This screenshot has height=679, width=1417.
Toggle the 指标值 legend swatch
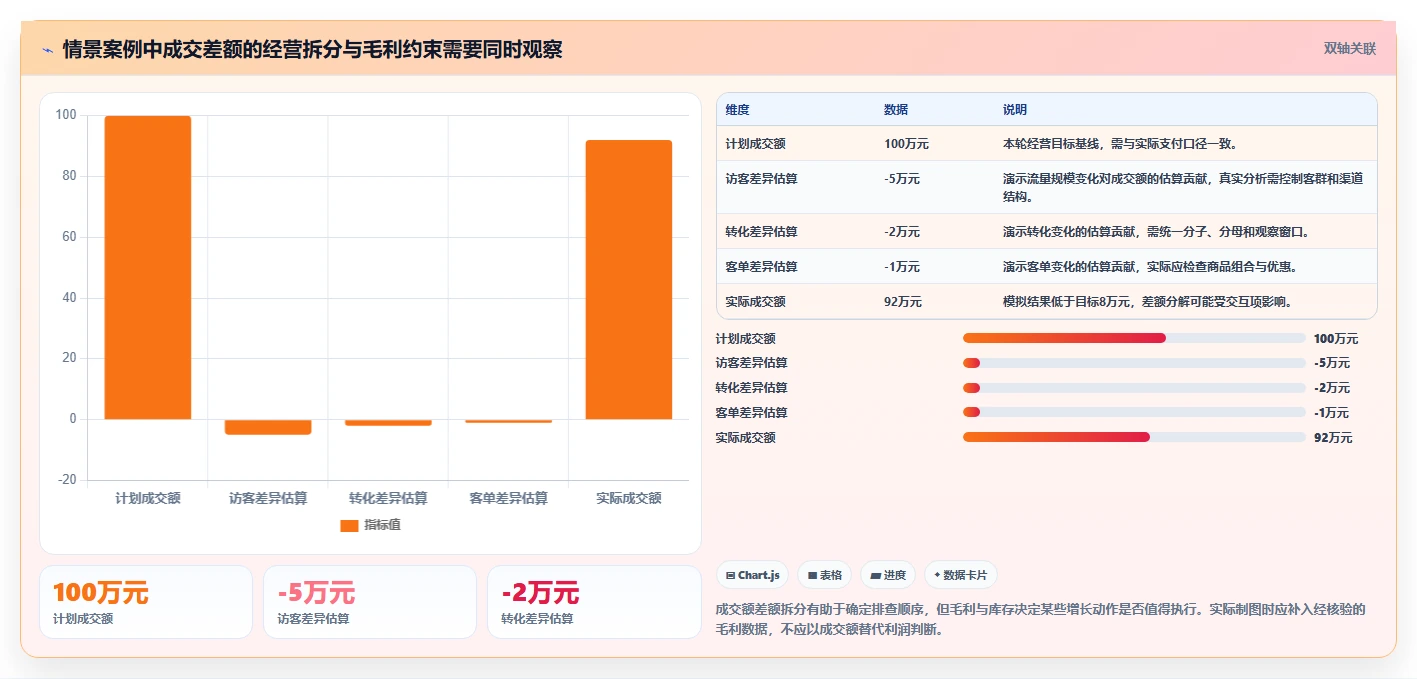tap(349, 525)
